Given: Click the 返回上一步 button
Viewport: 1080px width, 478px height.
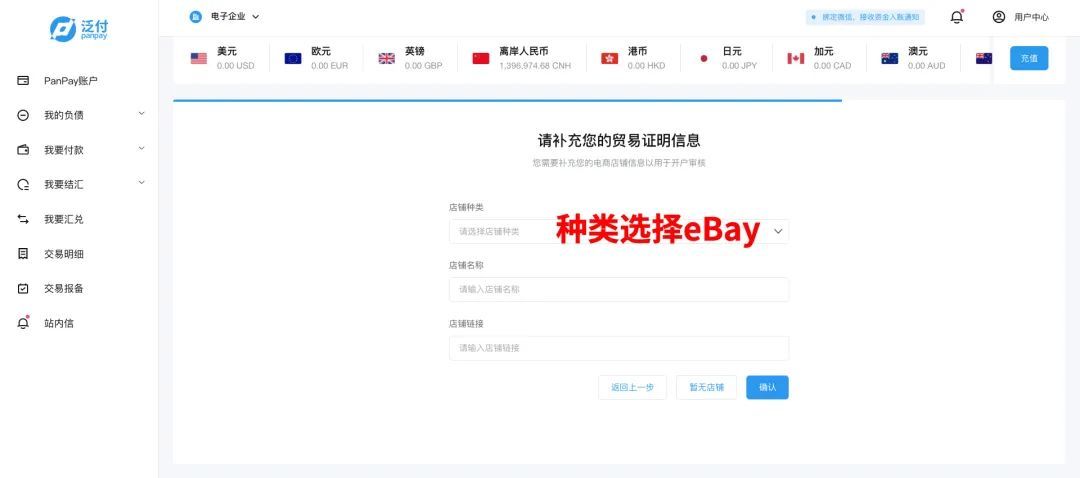Looking at the screenshot, I should 632,387.
